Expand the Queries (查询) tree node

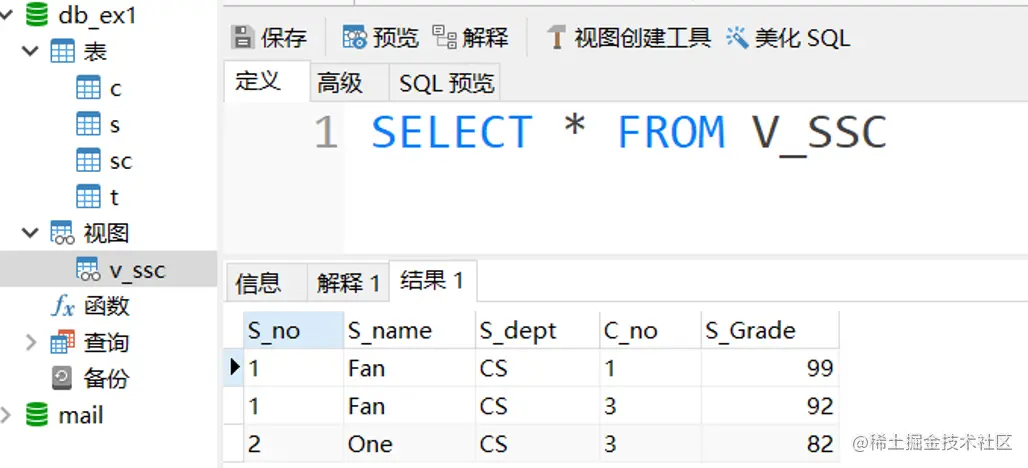(x=31, y=343)
